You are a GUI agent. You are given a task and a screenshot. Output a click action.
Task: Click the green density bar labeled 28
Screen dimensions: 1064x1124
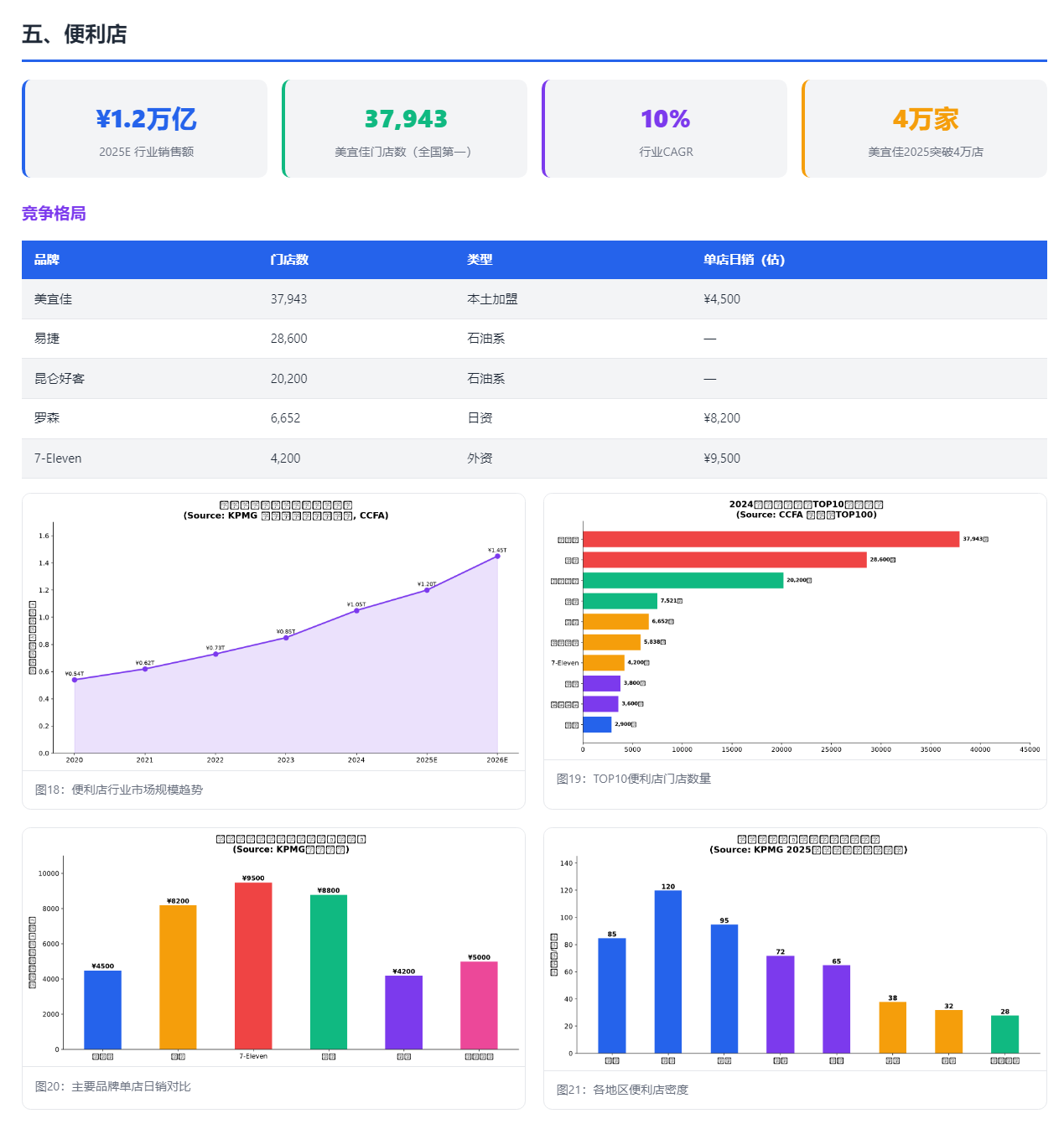[x=1004, y=1034]
